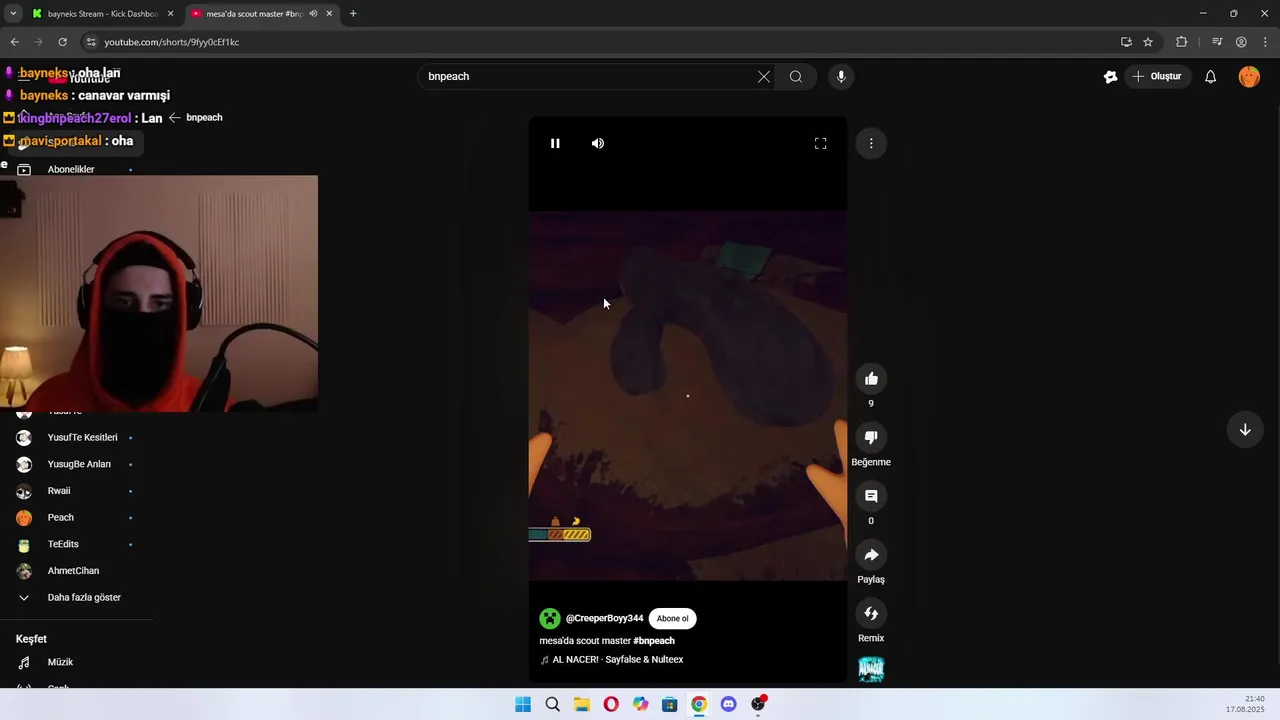This screenshot has height=720, width=1280.
Task: Open the Windows Start menu
Action: 523,704
